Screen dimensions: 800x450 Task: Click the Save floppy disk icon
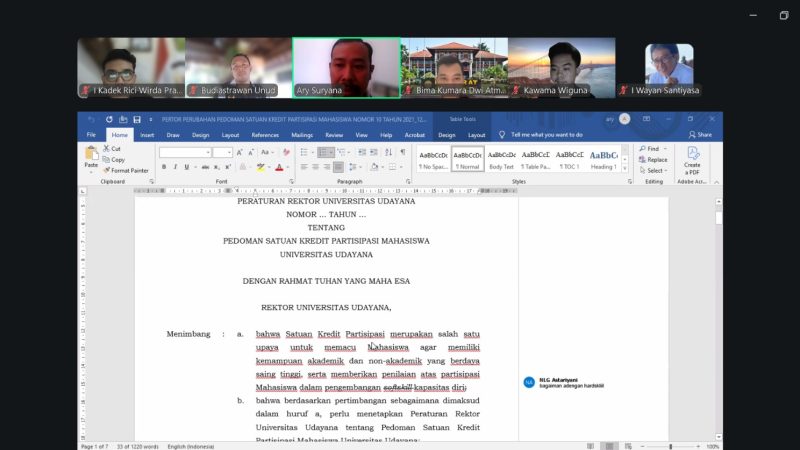point(137,119)
